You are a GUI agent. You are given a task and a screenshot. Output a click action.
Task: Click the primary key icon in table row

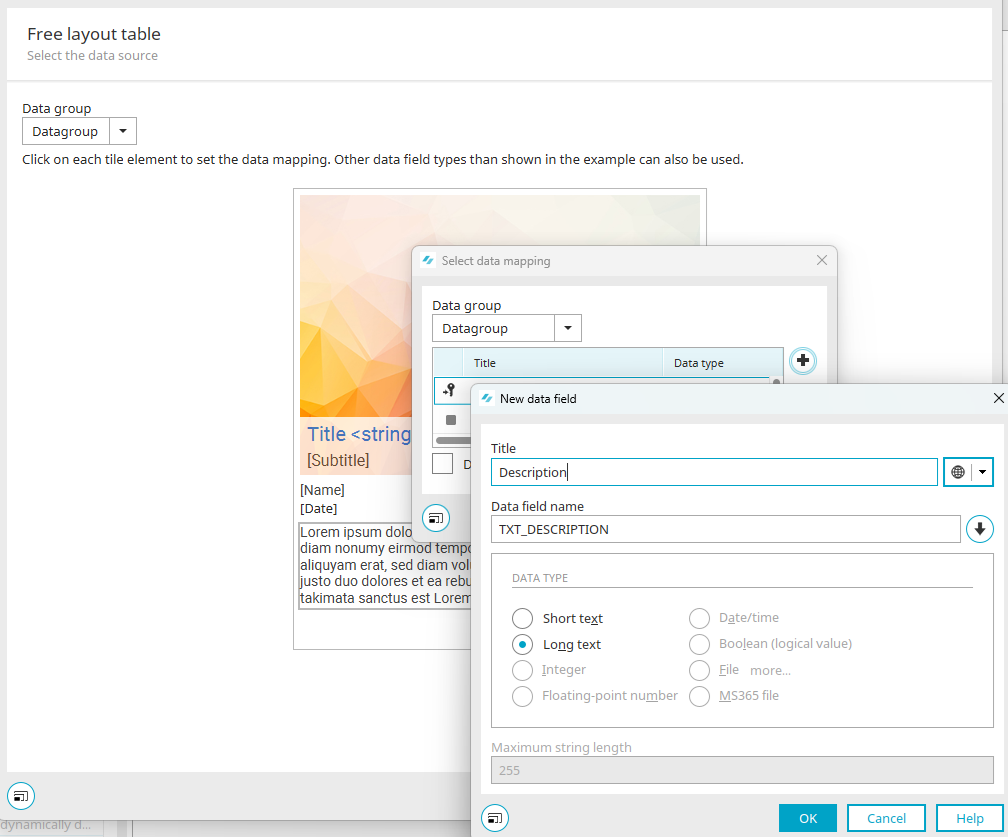click(450, 390)
